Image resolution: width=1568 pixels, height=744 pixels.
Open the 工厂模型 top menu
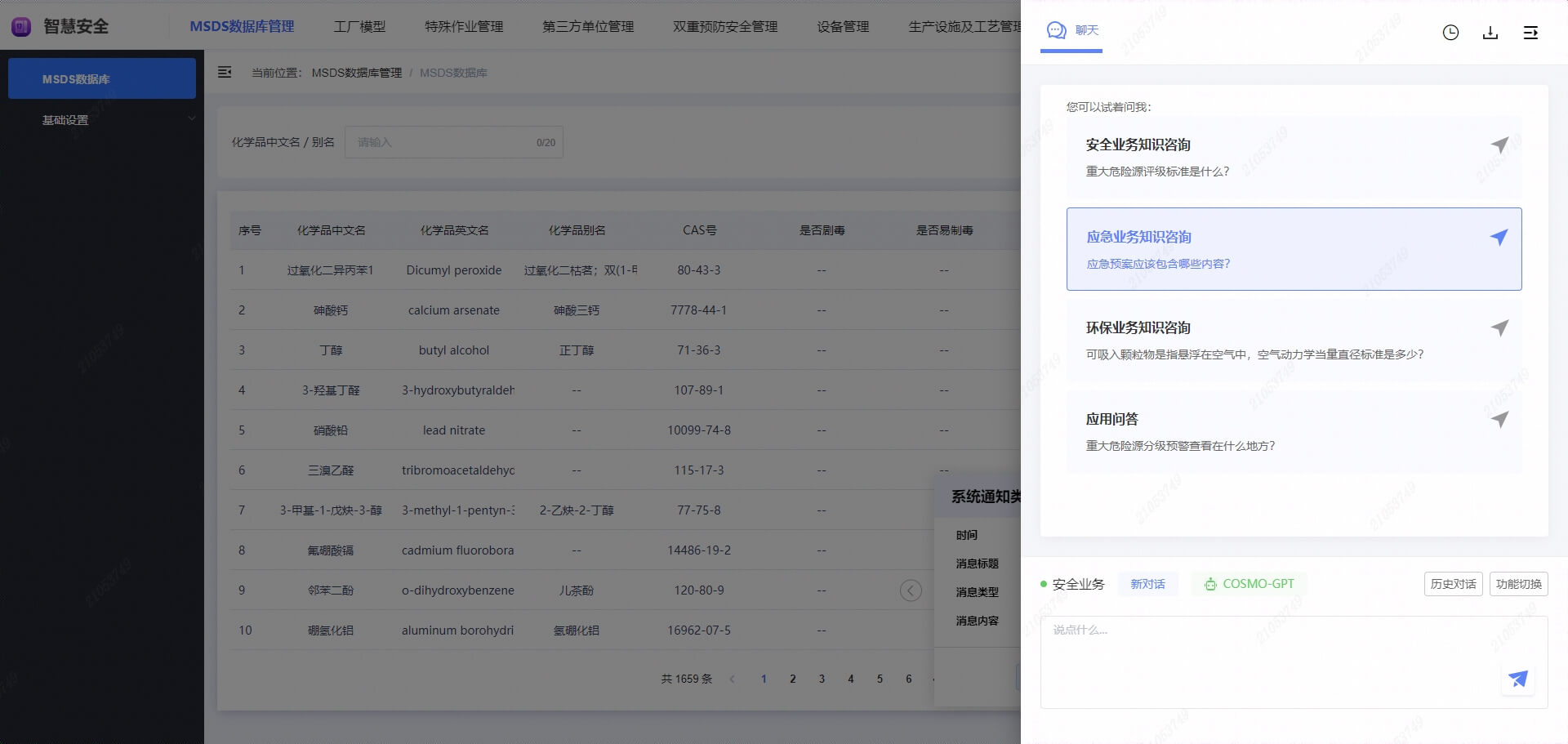(359, 26)
